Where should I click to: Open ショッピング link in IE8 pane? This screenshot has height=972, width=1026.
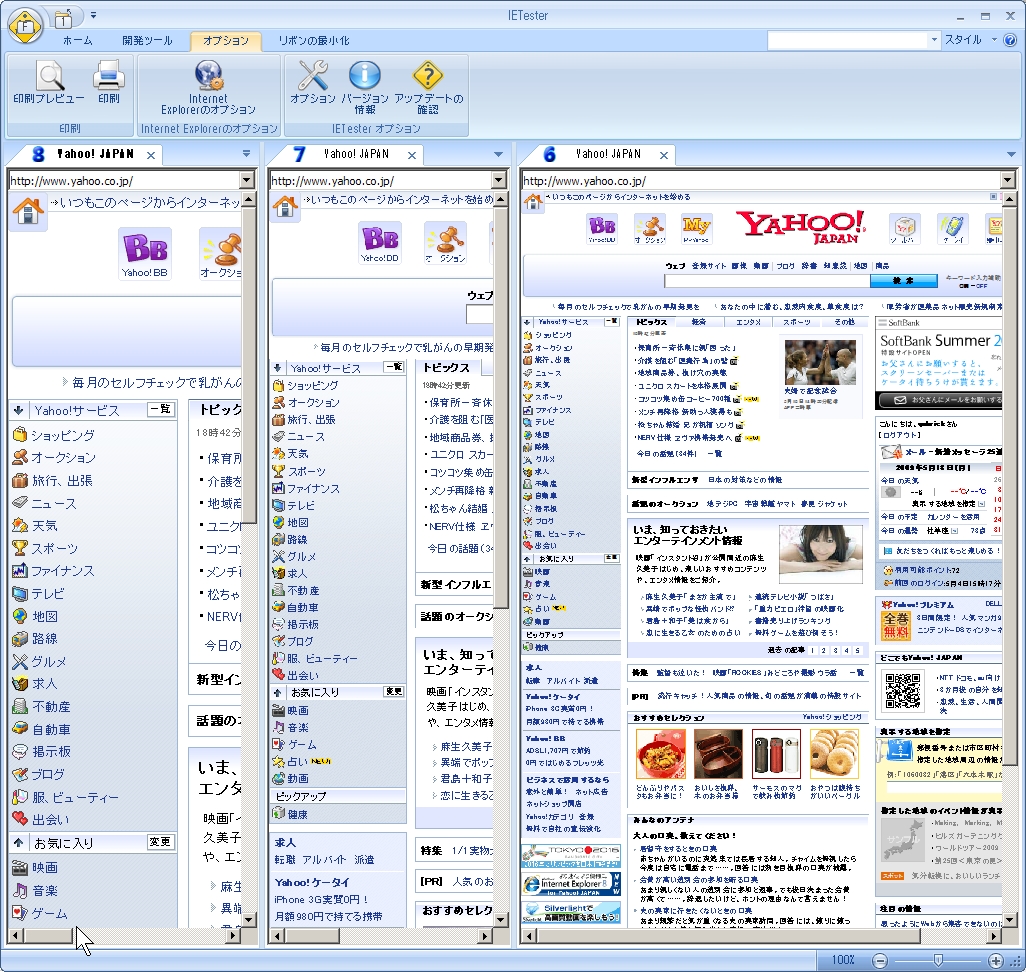click(x=63, y=435)
